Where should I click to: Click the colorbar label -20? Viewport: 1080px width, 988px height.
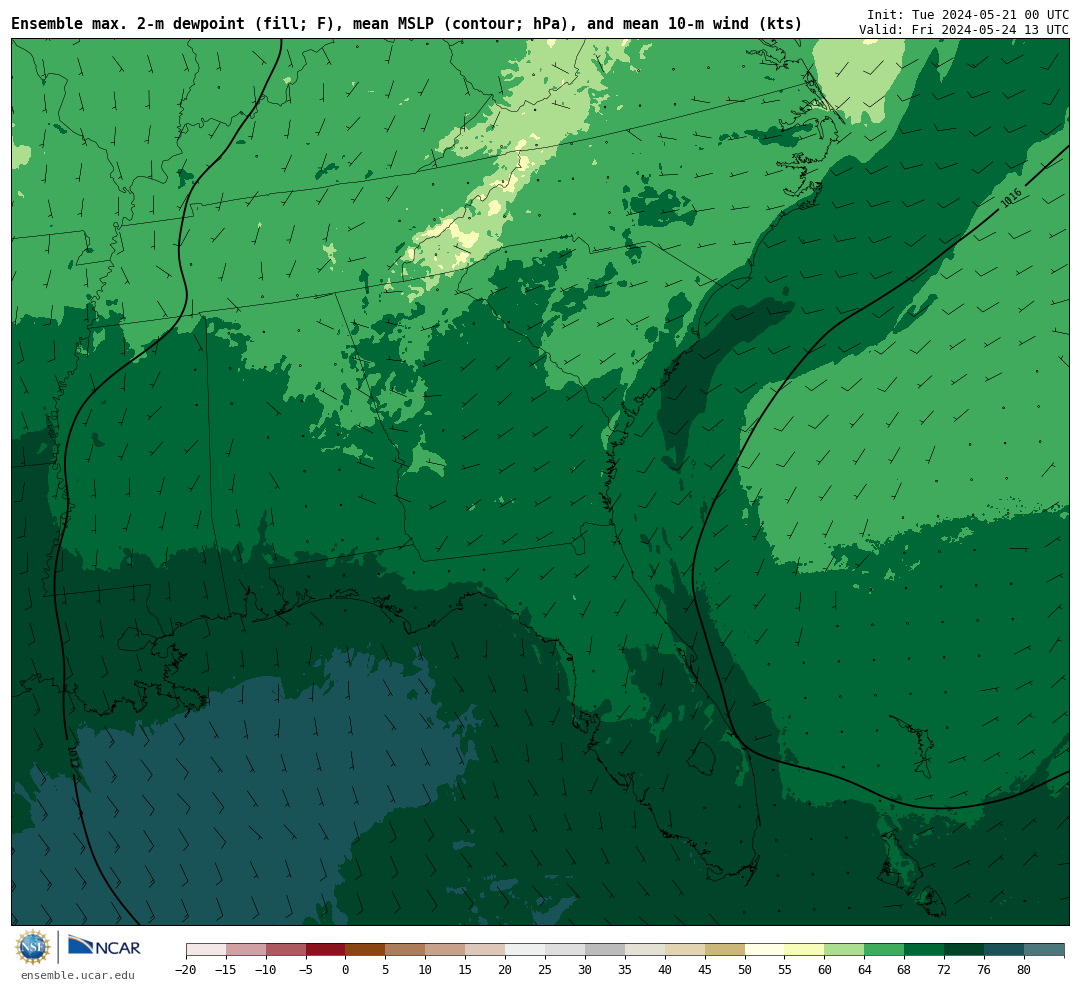[x=186, y=969]
